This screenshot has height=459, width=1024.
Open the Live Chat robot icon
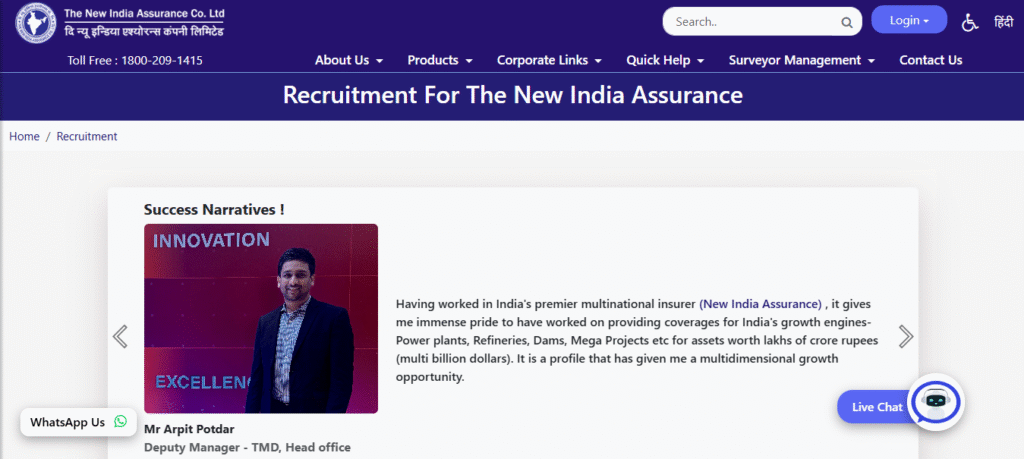[936, 402]
